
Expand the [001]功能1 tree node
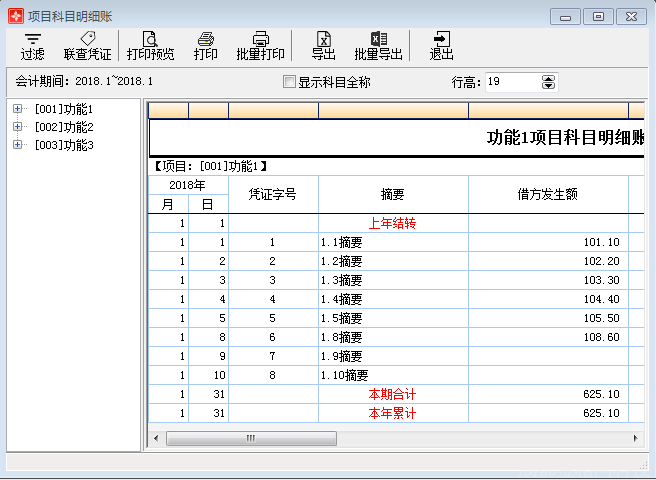coord(17,109)
